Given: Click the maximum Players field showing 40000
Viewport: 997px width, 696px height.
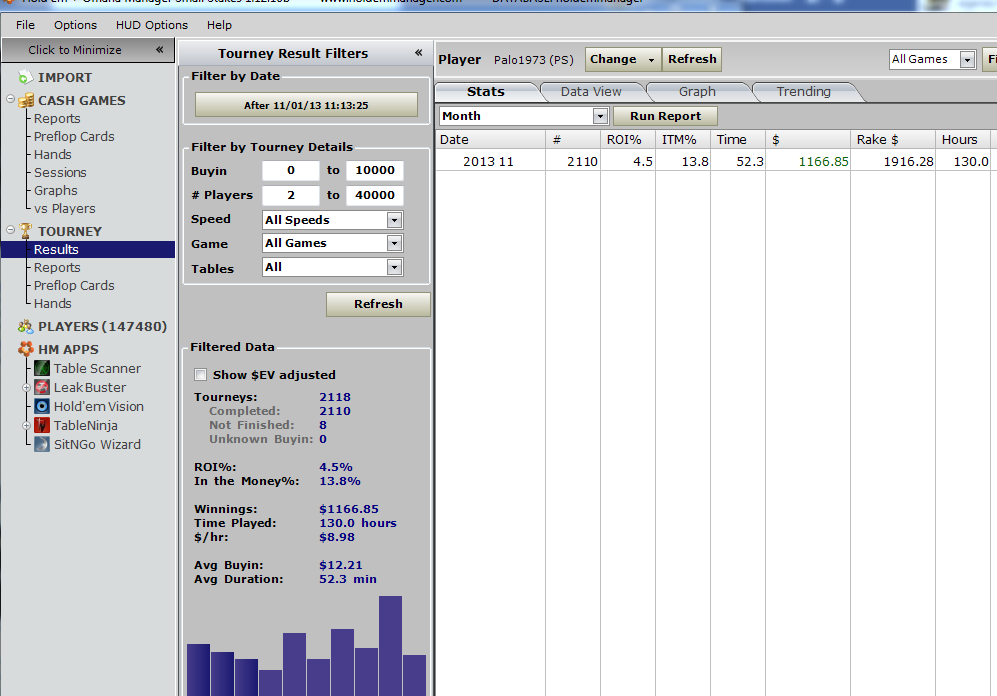Looking at the screenshot, I should [375, 195].
